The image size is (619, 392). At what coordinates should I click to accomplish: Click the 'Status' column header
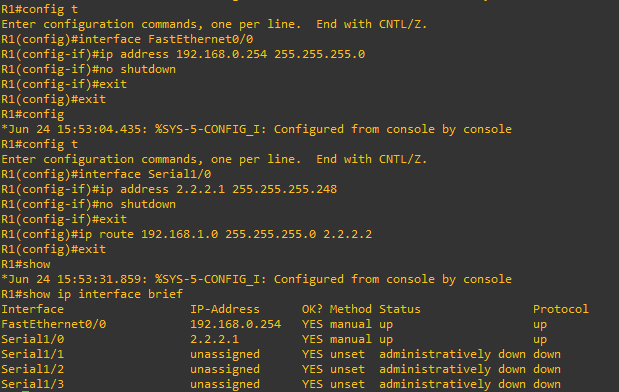pos(400,309)
